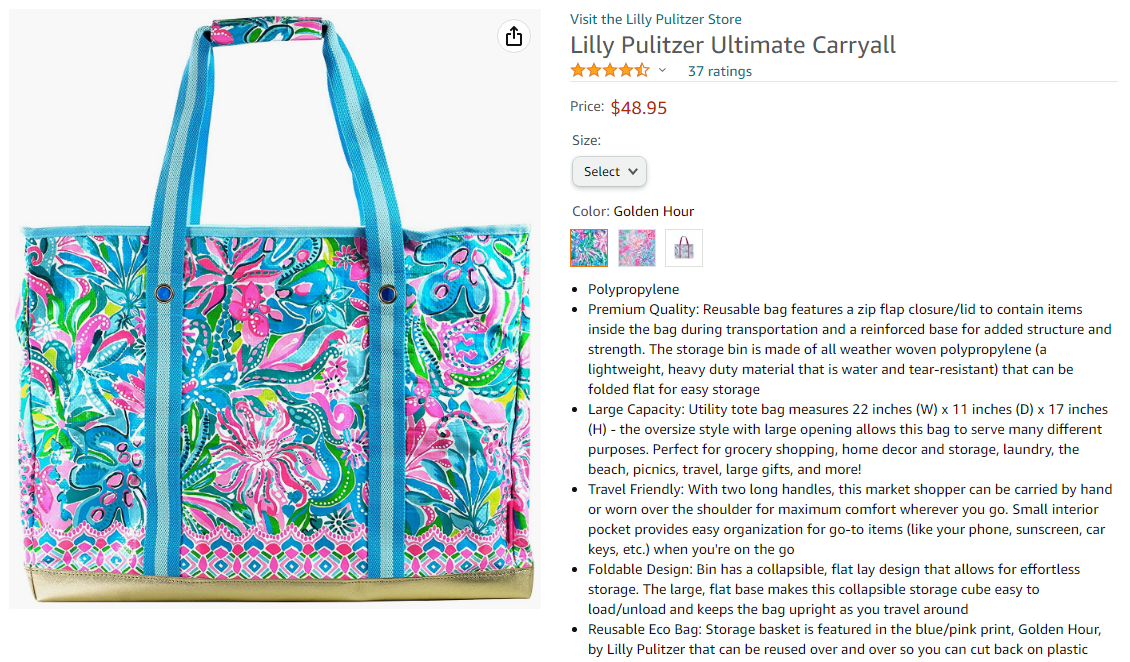Expand the star rating breakdown chevron
Viewport: 1130px width, 662px height.
pyautogui.click(x=661, y=72)
